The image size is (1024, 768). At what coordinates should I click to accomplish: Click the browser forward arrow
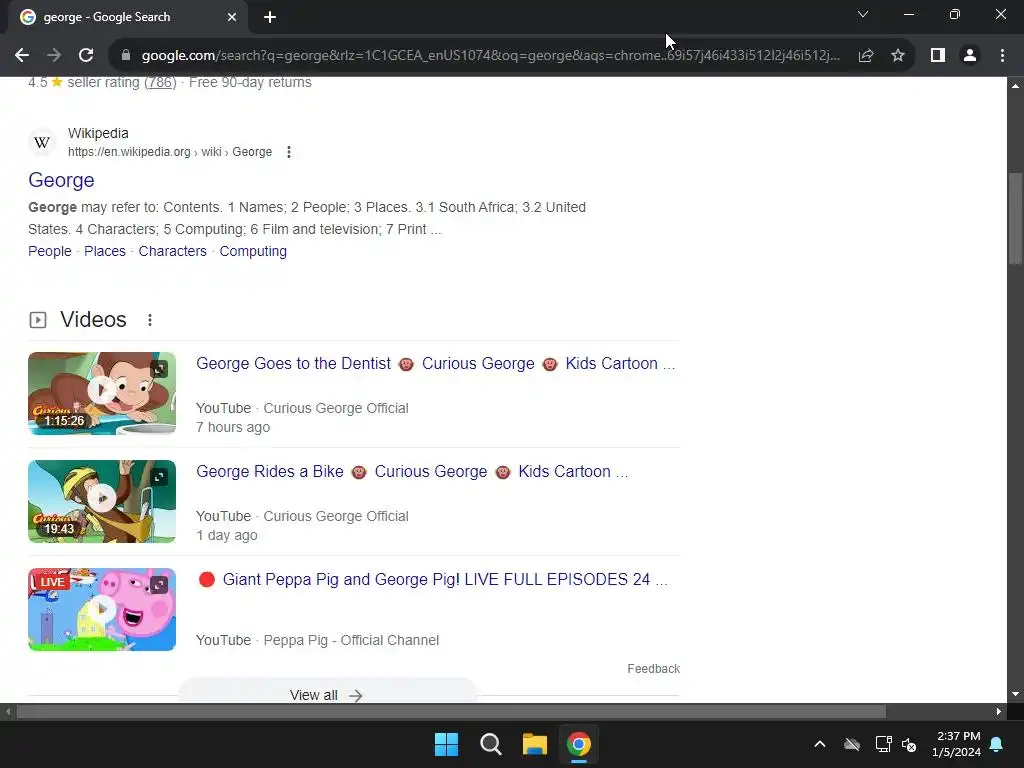54,56
